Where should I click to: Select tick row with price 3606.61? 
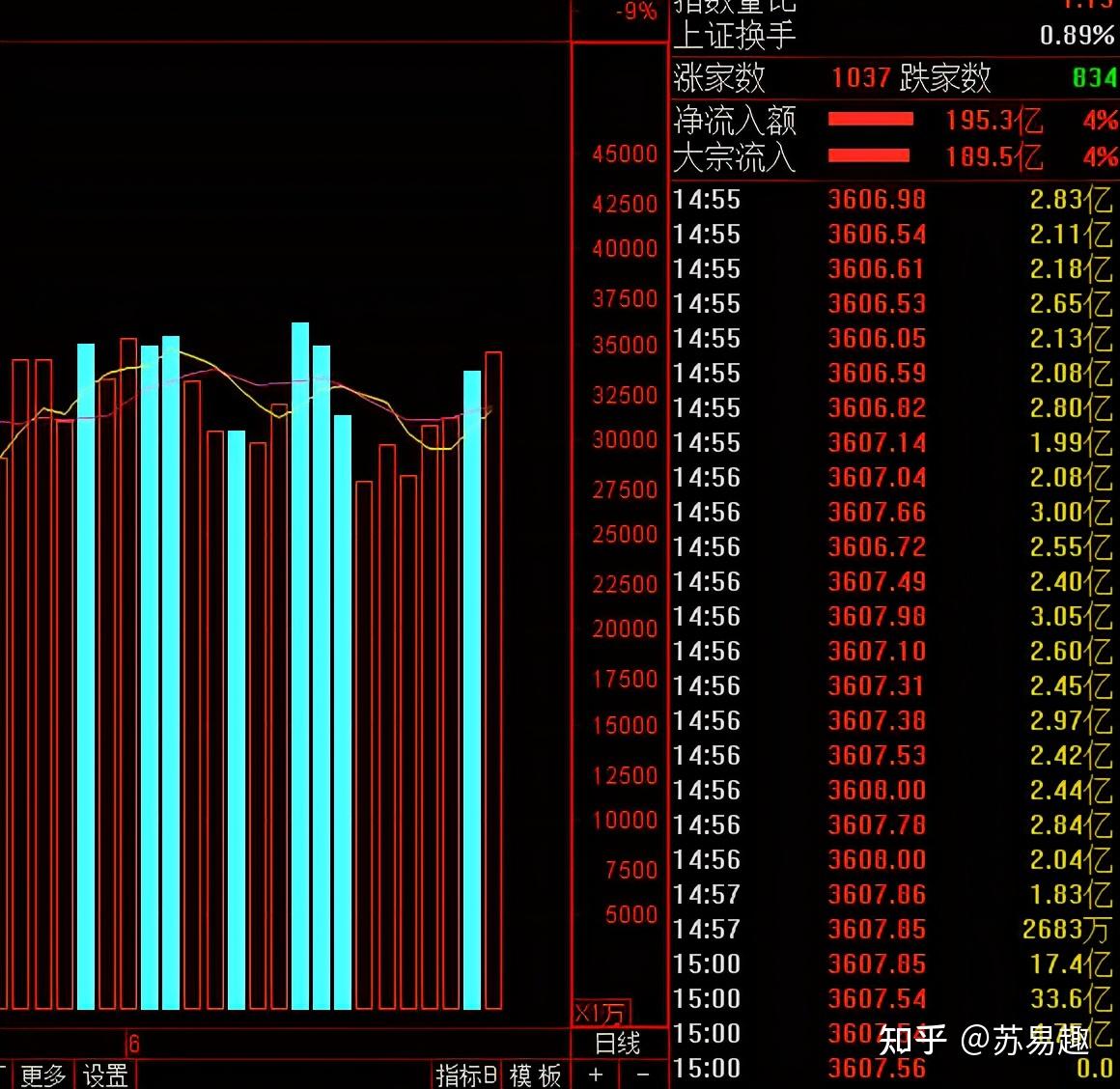pyautogui.click(x=894, y=268)
